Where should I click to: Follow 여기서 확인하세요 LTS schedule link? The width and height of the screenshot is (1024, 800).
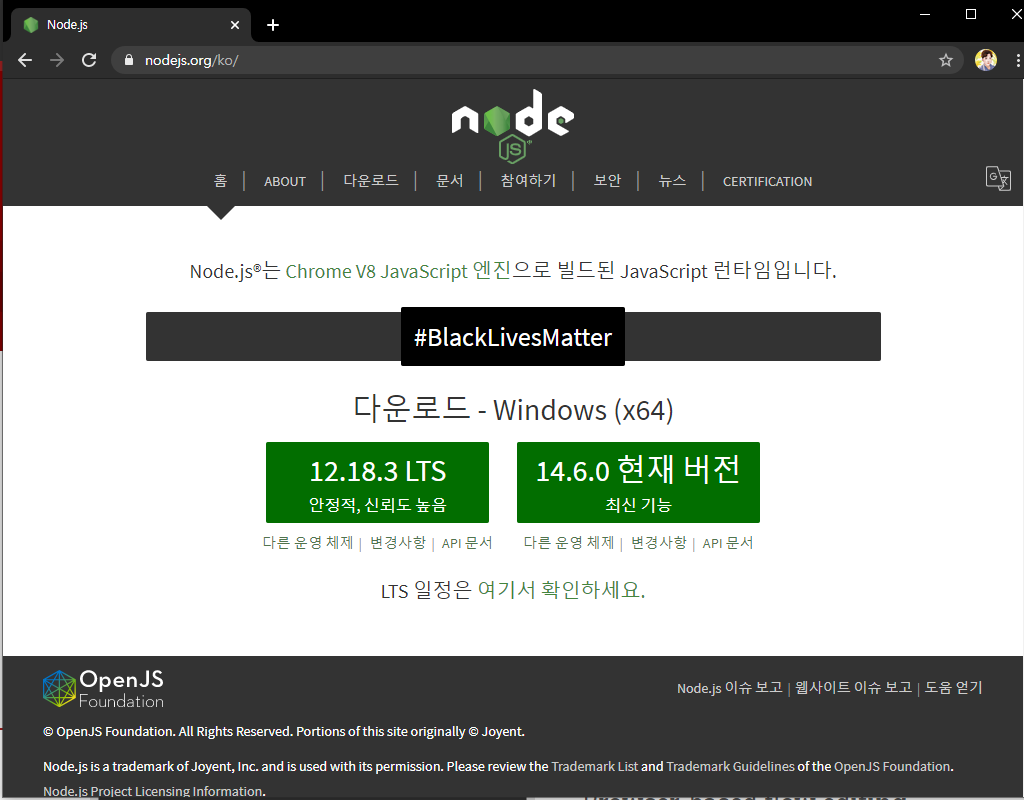pos(562,590)
